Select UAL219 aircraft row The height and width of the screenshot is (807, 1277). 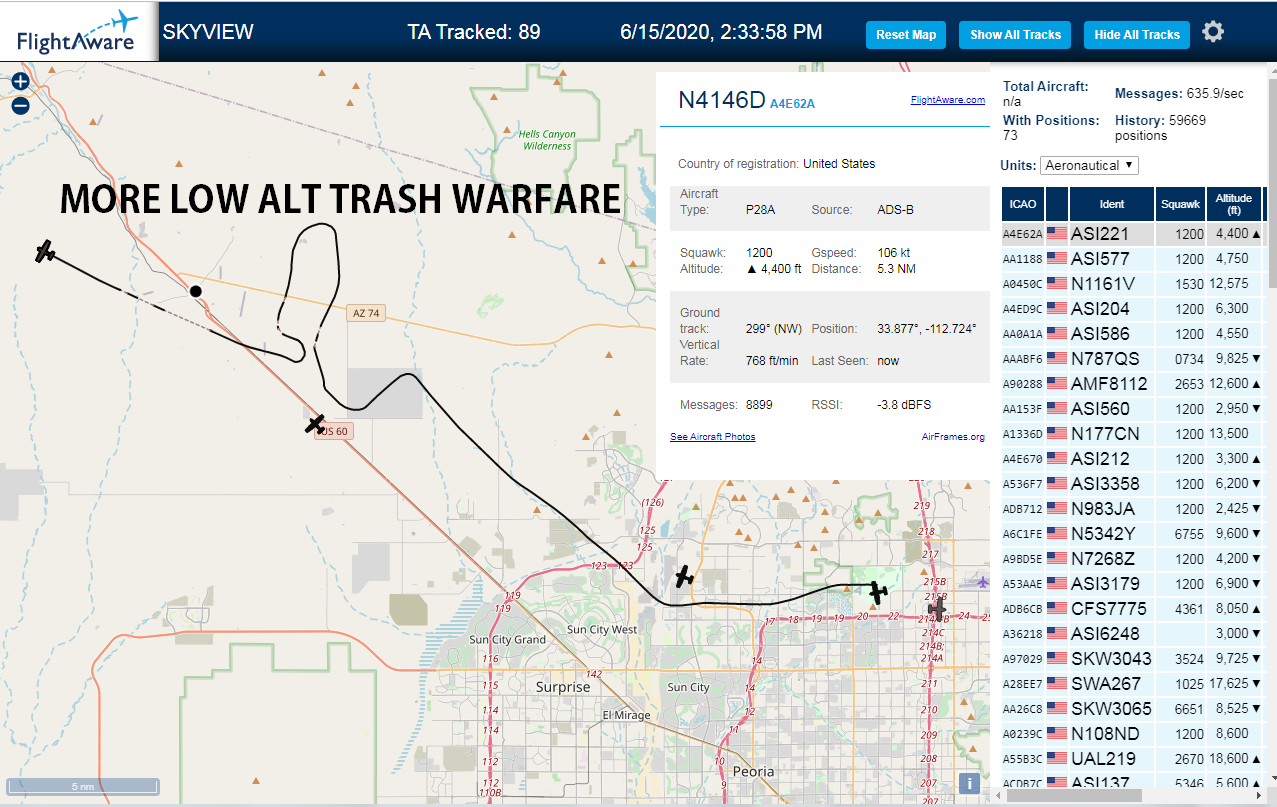[x=1132, y=759]
